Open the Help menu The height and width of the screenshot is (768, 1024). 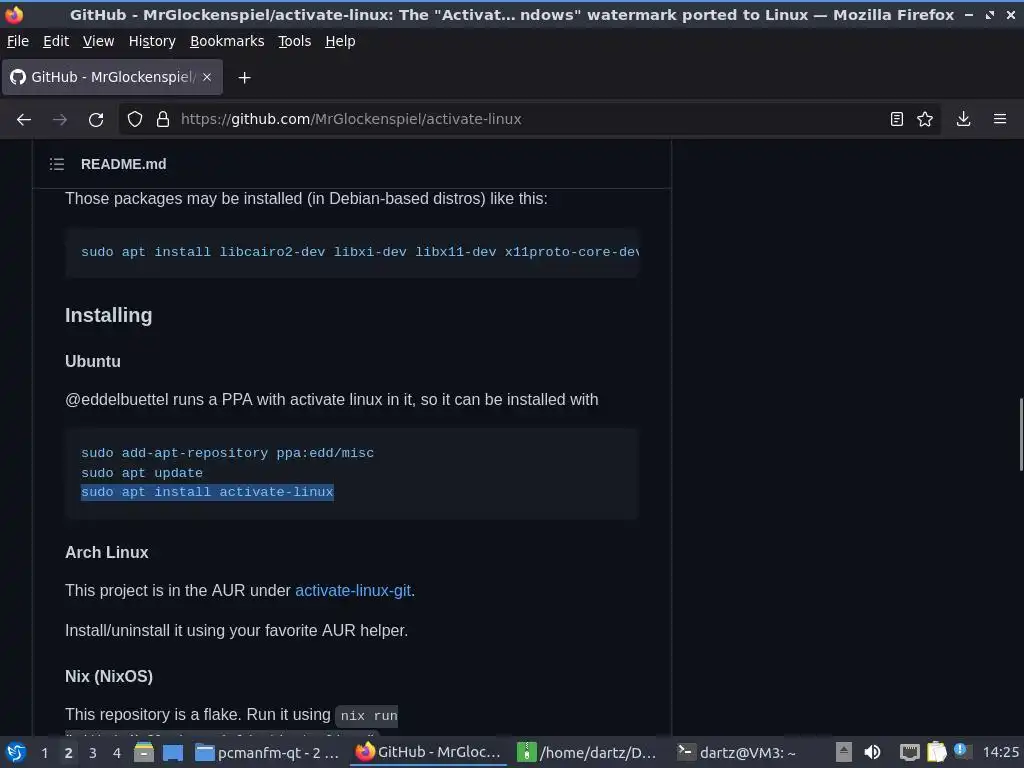(x=340, y=41)
